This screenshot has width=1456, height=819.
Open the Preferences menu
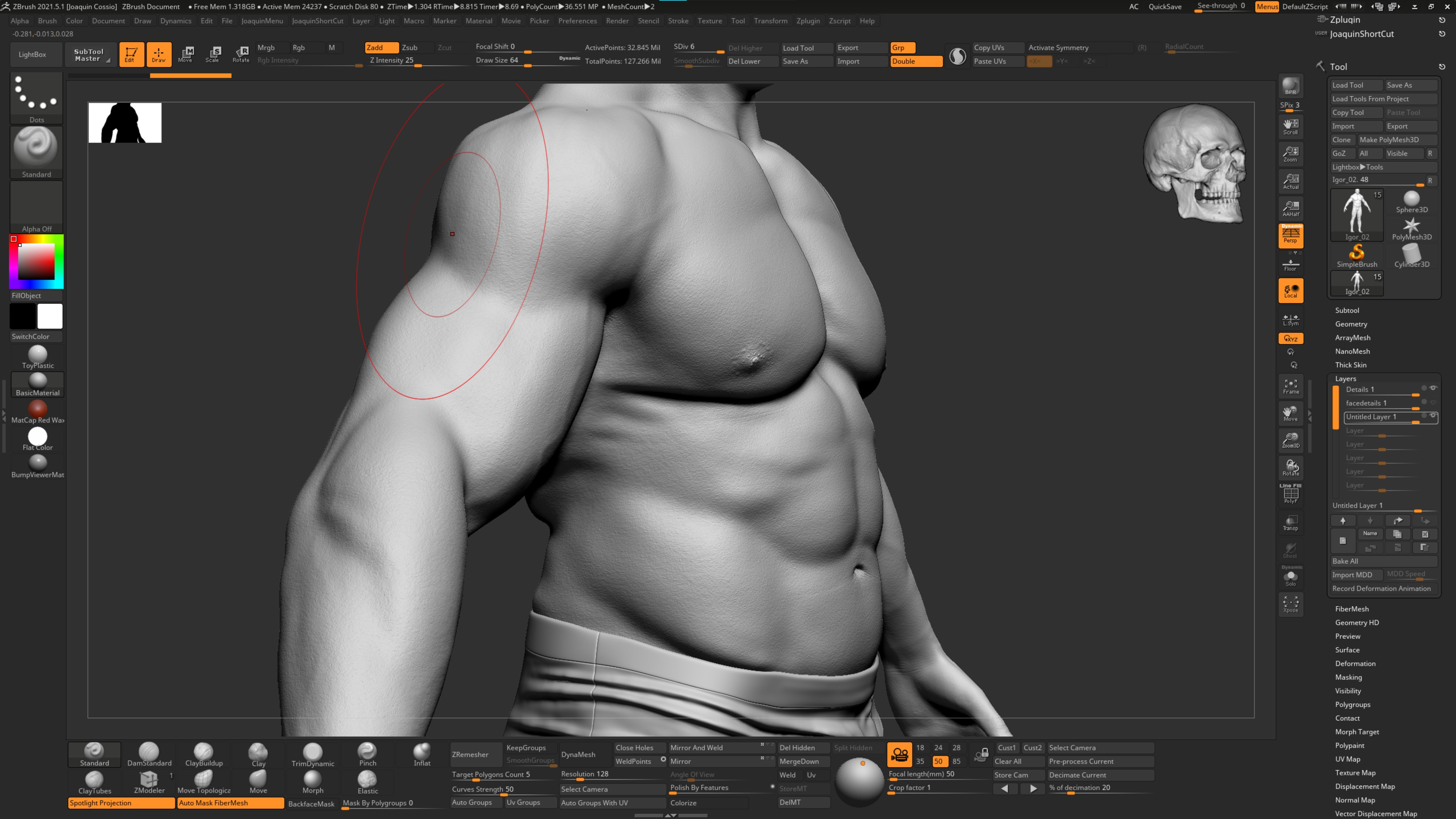coord(577,21)
